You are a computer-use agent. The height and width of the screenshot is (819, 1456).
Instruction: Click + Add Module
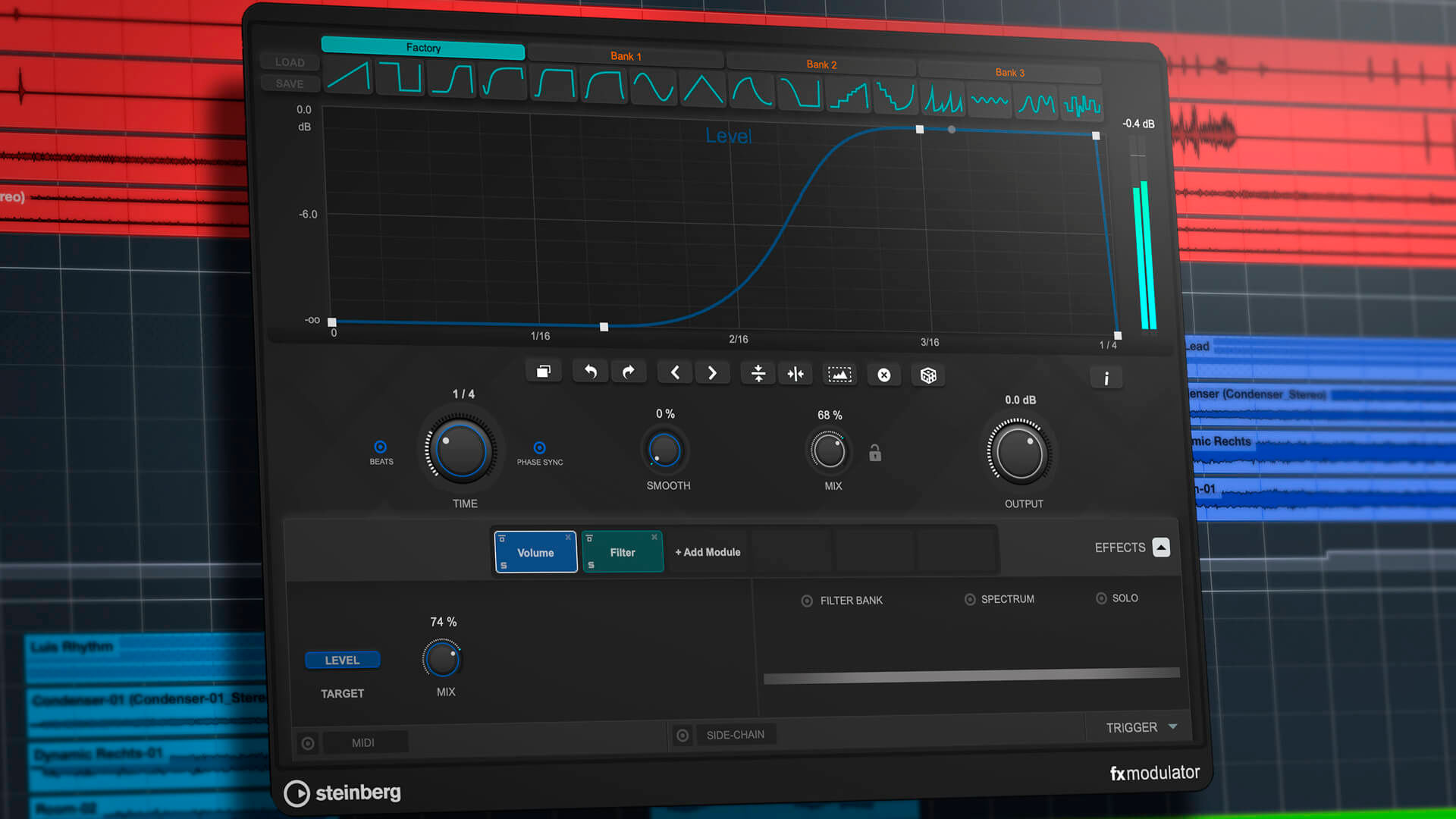coord(708,552)
